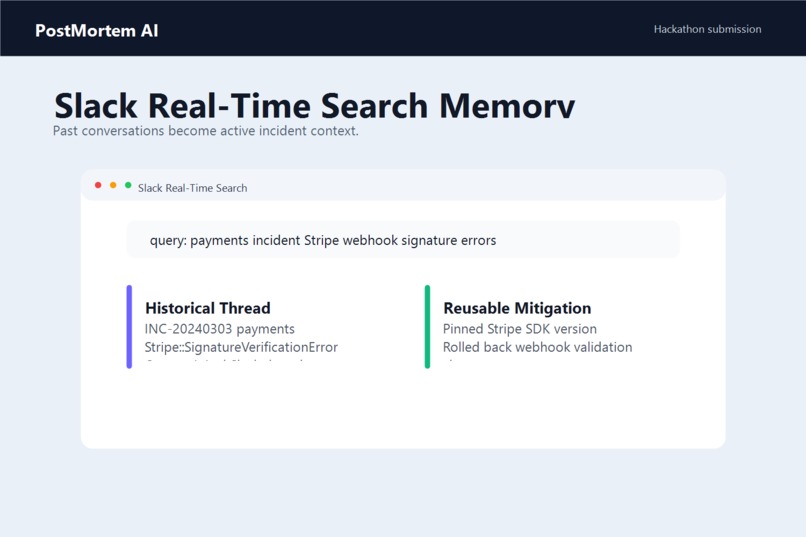Click the Hackathon submission label
Screen dimensions: 806x537
point(707,29)
